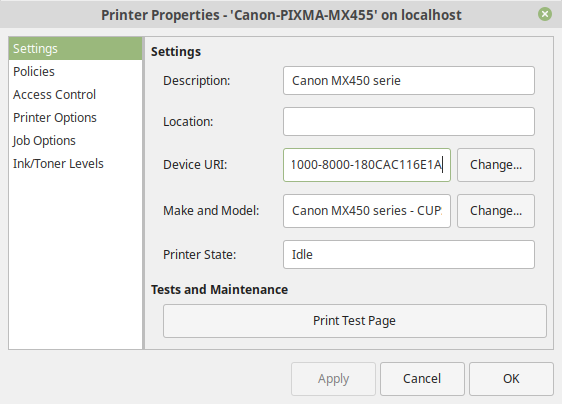Click the dialog title bar

tap(281, 14)
